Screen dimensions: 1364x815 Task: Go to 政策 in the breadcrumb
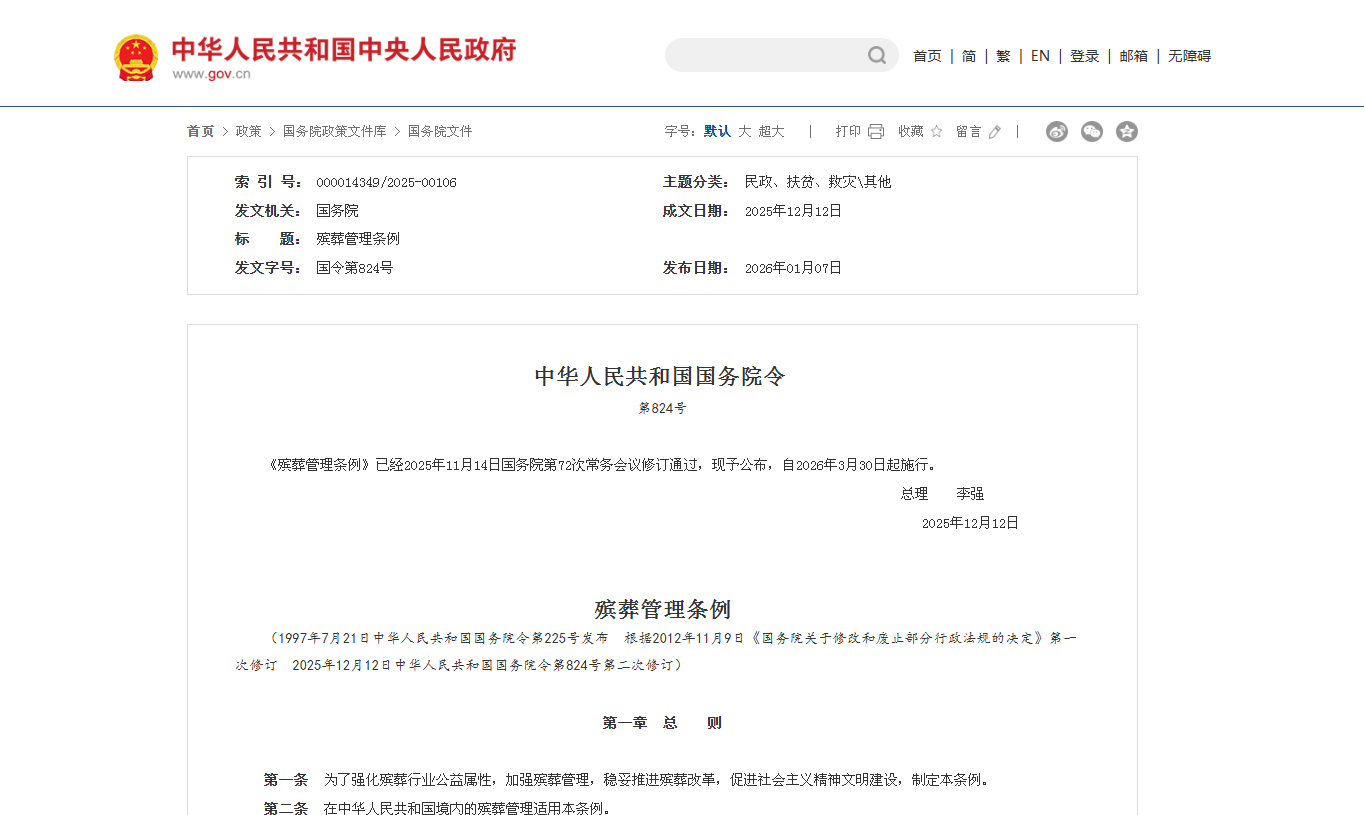248,131
